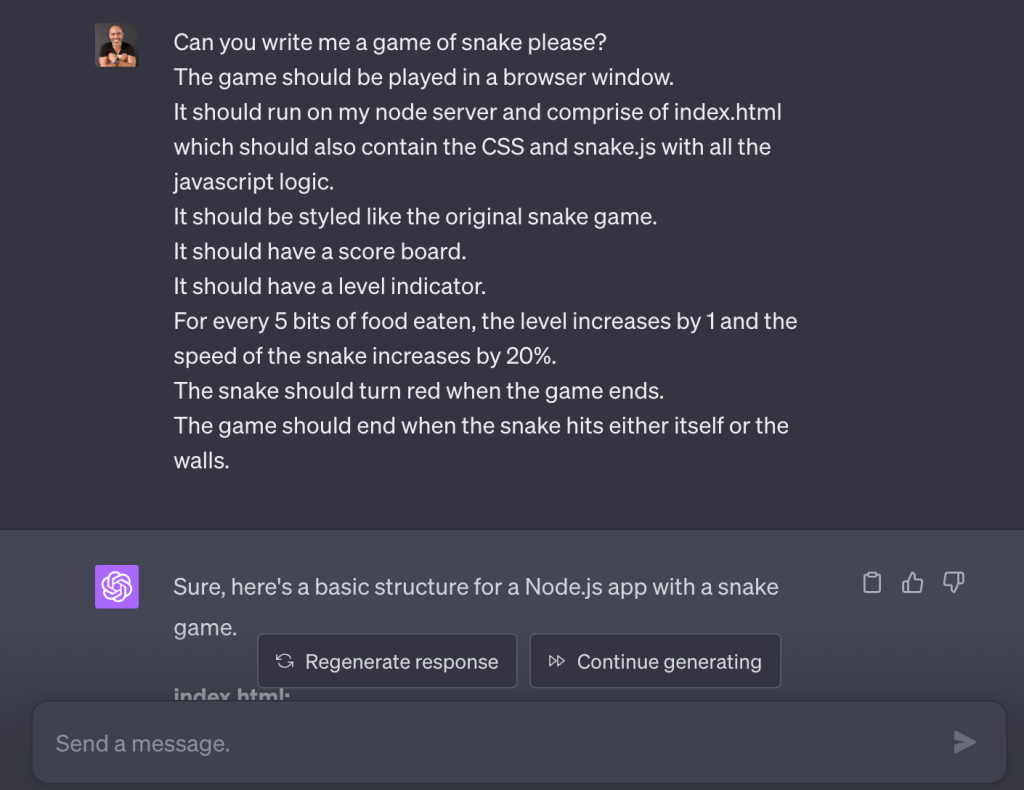Click the user profile photo avatar
The image size is (1024, 790).
[116, 45]
